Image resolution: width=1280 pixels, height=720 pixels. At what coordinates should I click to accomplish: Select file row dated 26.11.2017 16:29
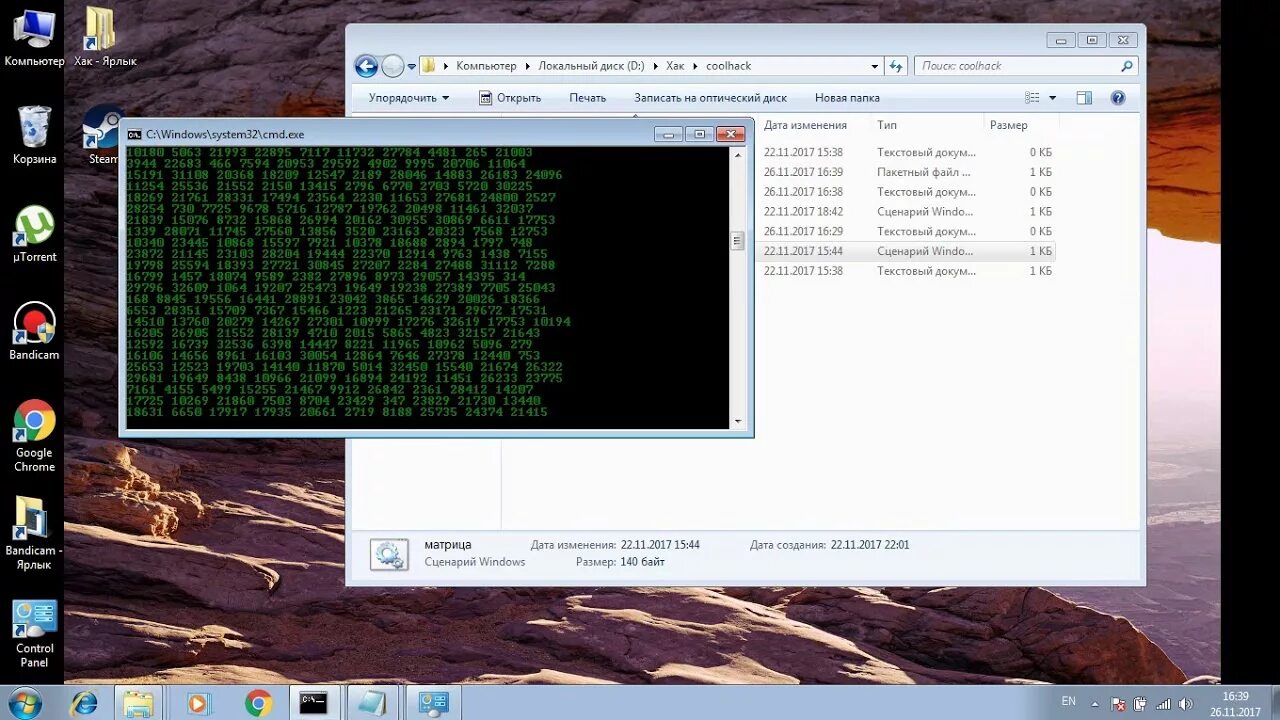[907, 231]
